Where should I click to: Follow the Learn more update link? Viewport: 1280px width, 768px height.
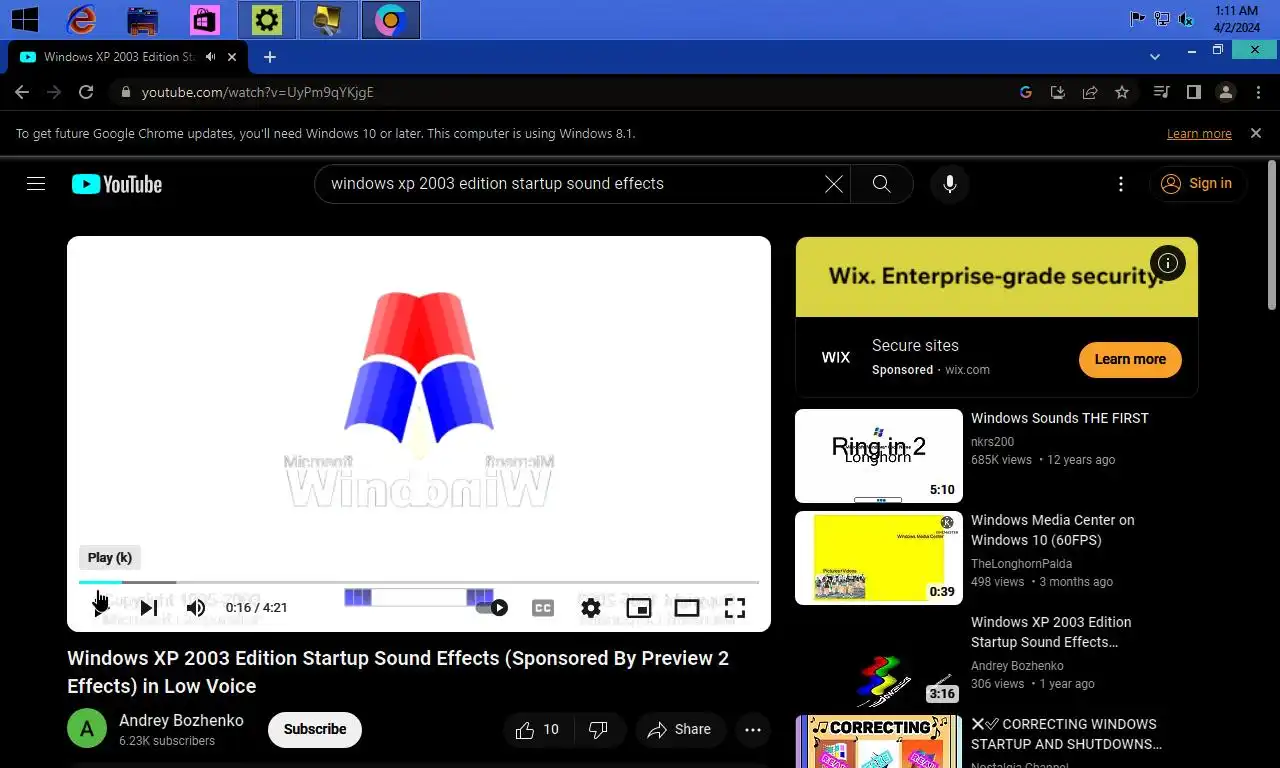1199,134
